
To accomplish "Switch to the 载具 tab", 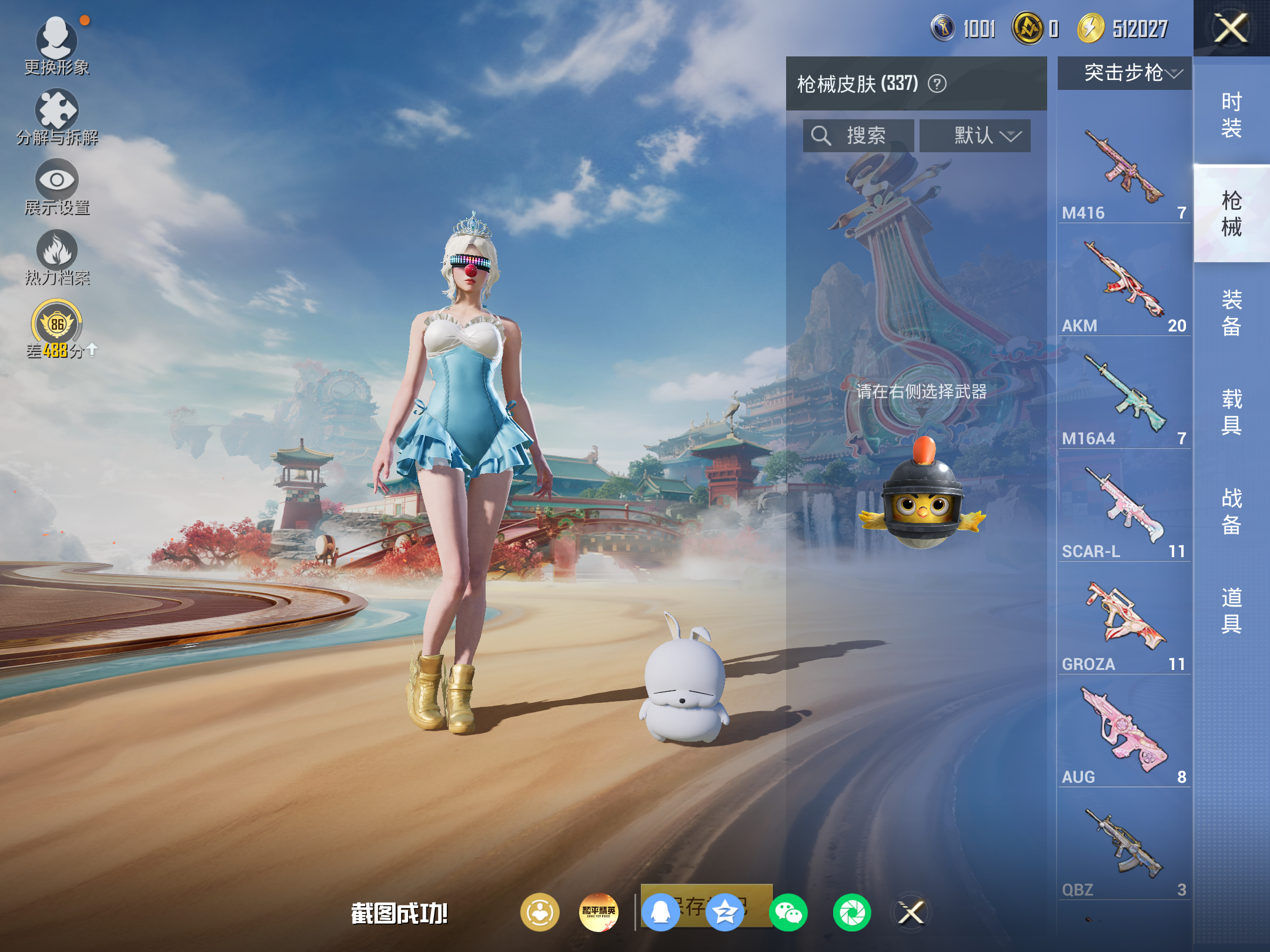I will coord(1231,411).
